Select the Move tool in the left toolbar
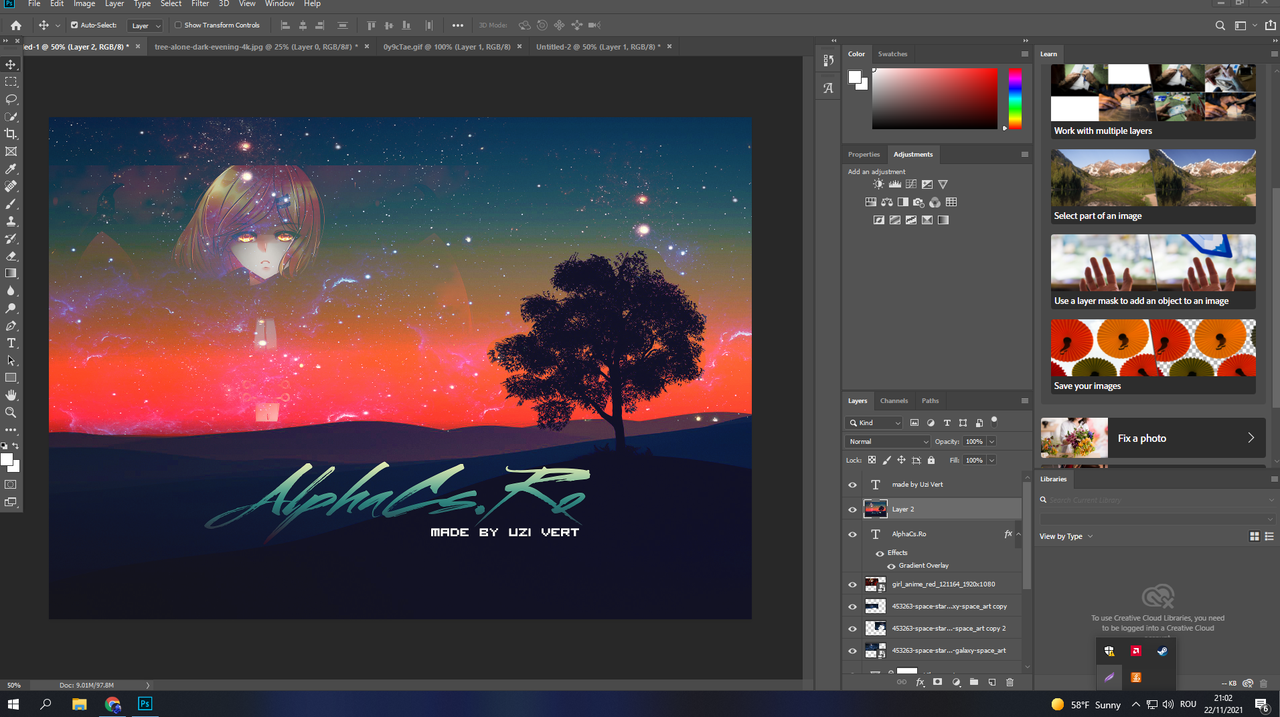 point(11,64)
